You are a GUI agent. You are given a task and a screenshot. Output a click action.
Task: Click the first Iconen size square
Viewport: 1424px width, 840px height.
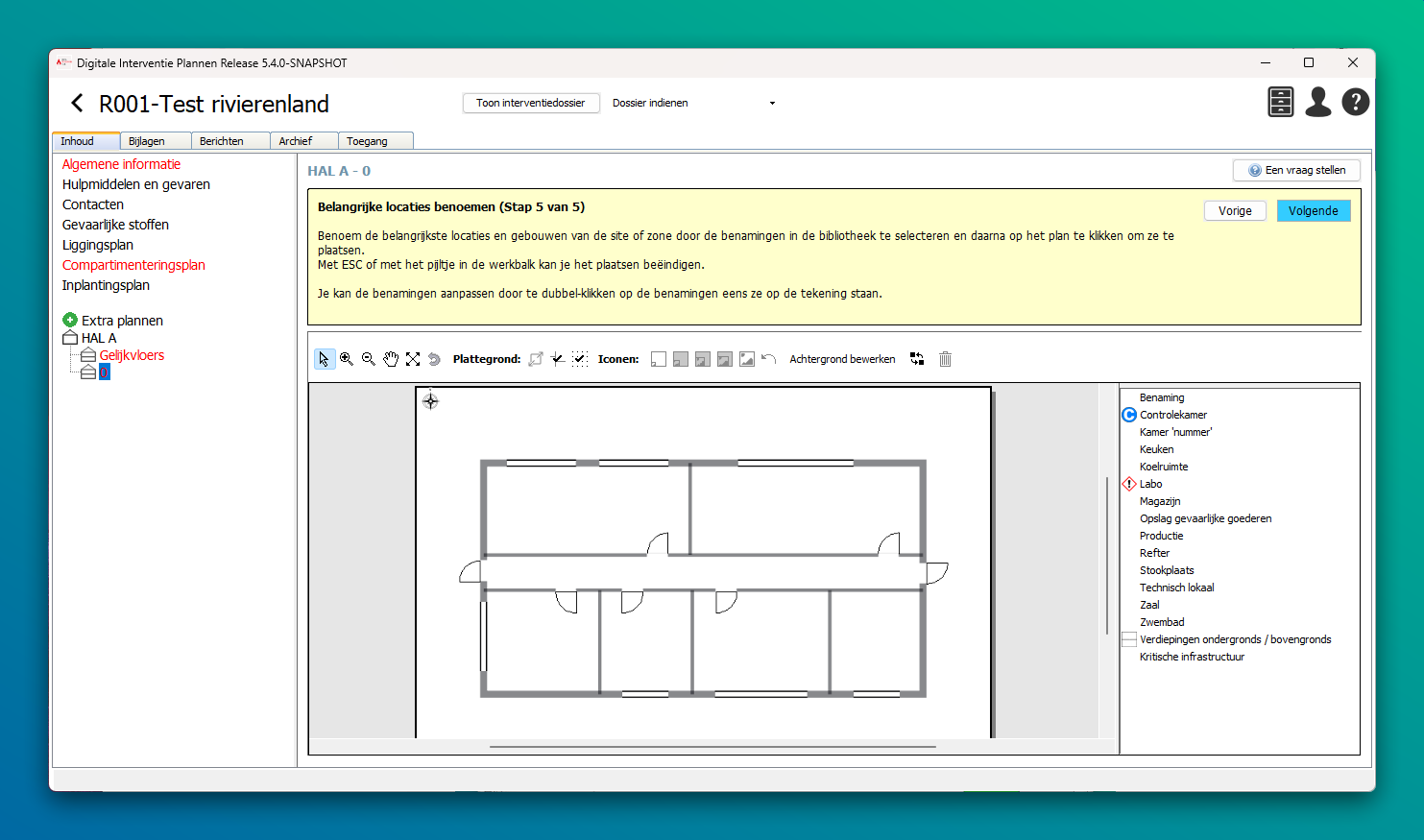659,359
